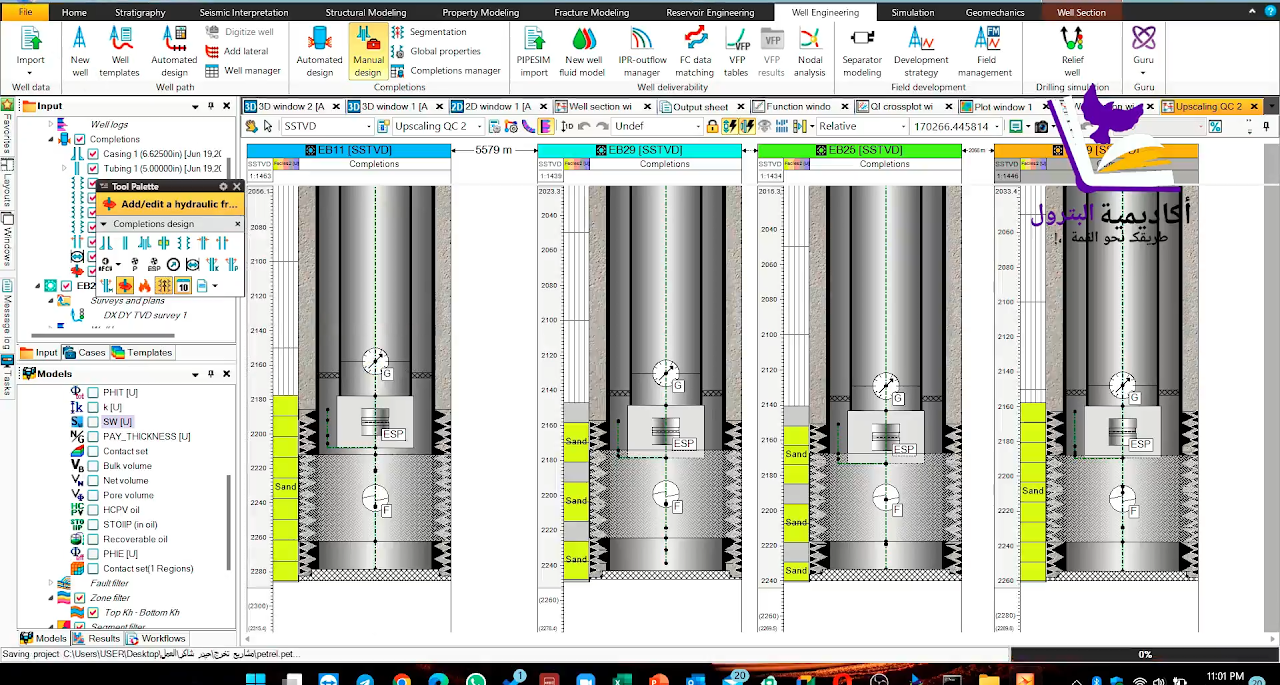Select the ESP tool in Tool Palette
The image size is (1280, 685).
tap(154, 265)
